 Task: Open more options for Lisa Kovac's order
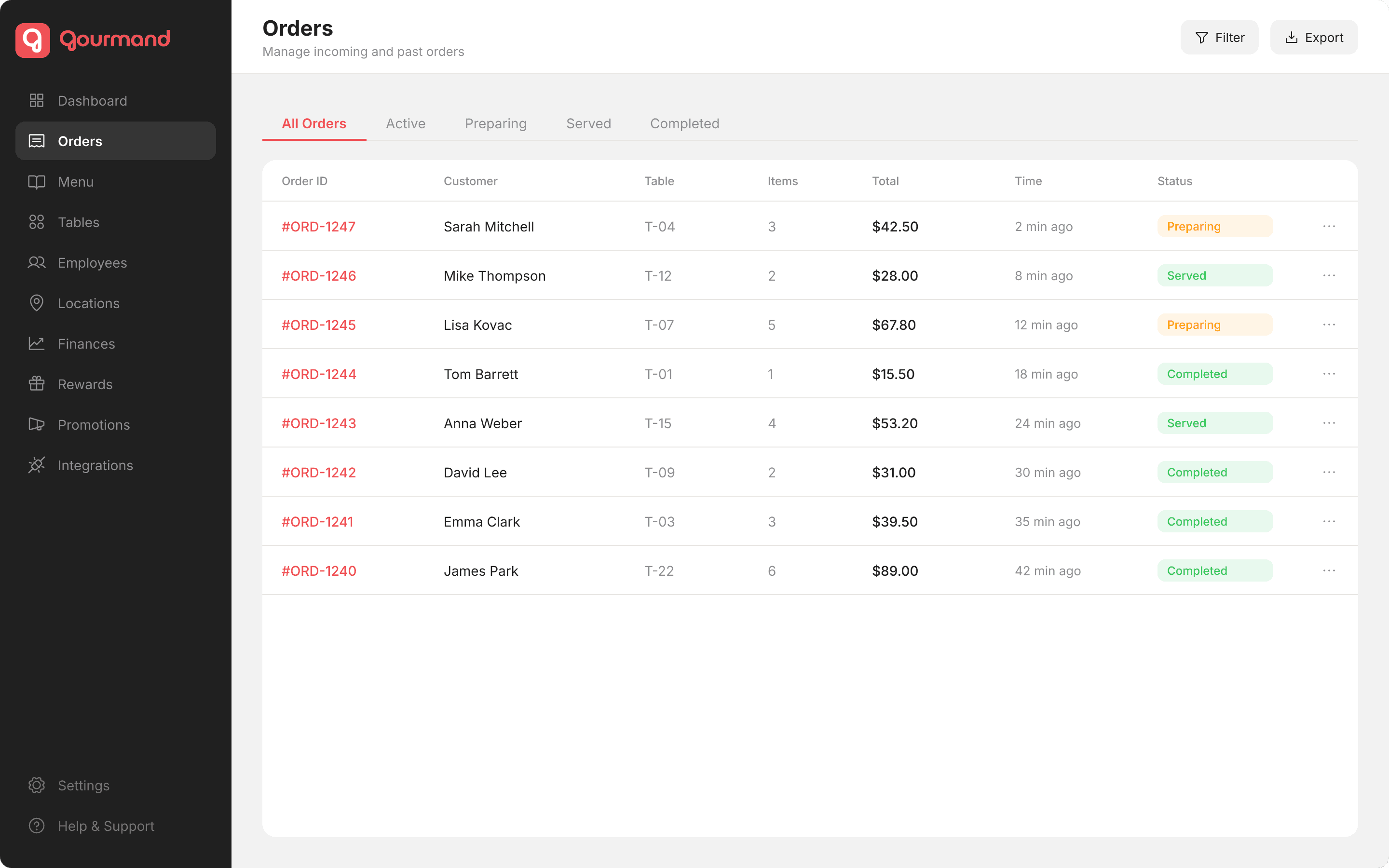point(1329,325)
